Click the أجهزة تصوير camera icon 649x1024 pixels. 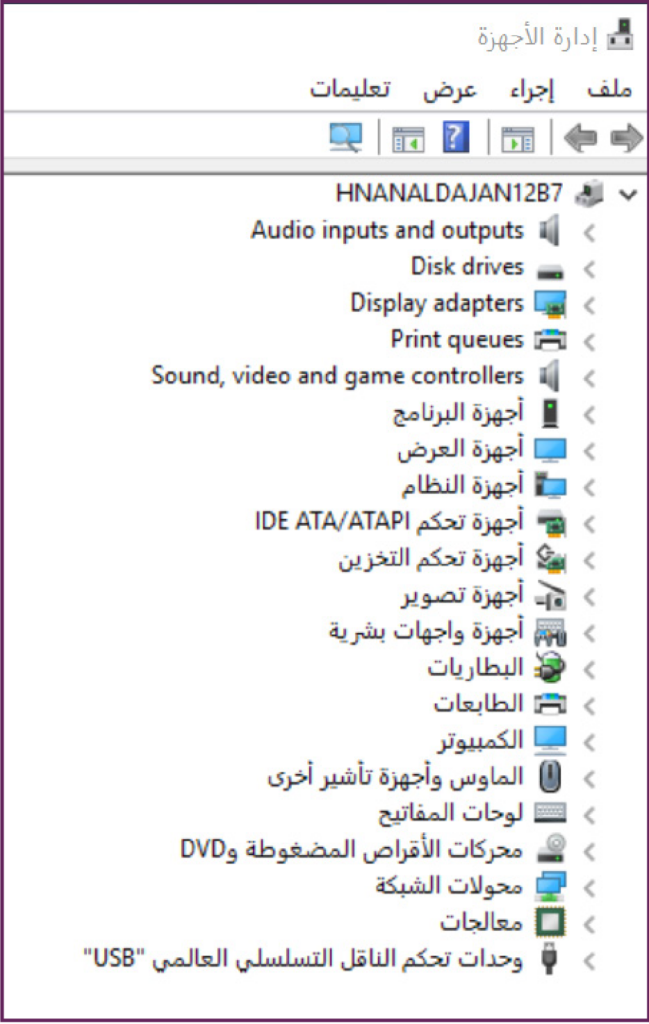point(550,595)
